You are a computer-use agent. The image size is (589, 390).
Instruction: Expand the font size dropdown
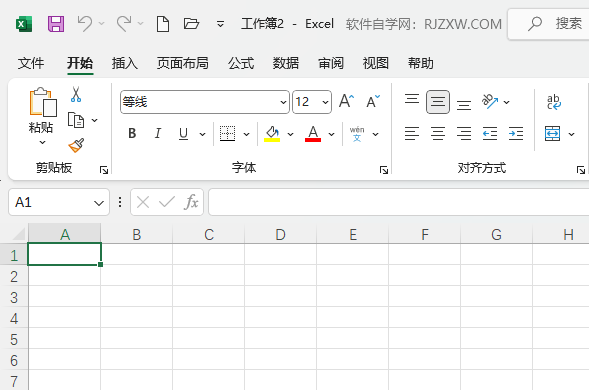325,102
